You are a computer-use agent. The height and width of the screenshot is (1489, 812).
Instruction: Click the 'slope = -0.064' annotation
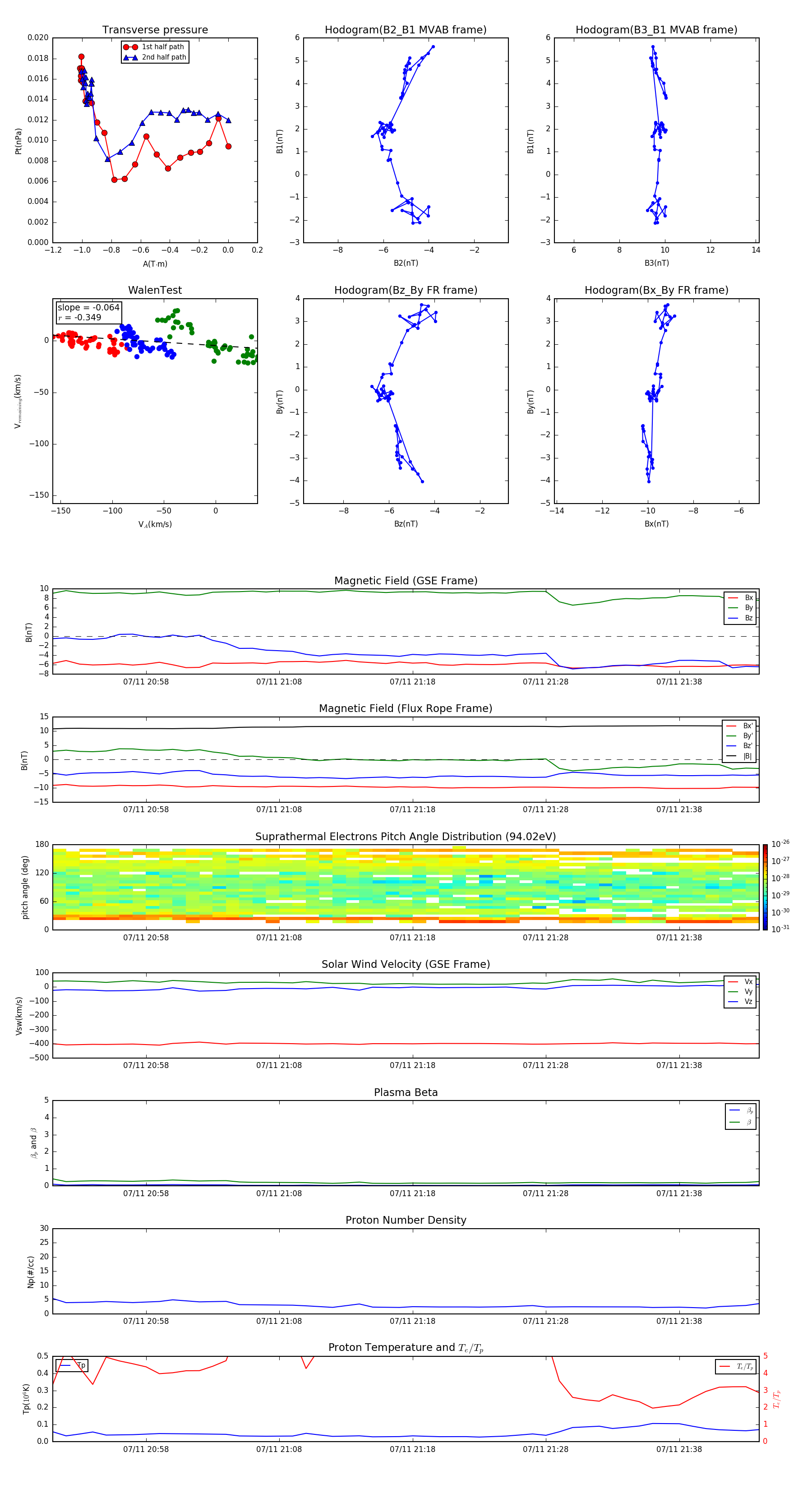(88, 308)
